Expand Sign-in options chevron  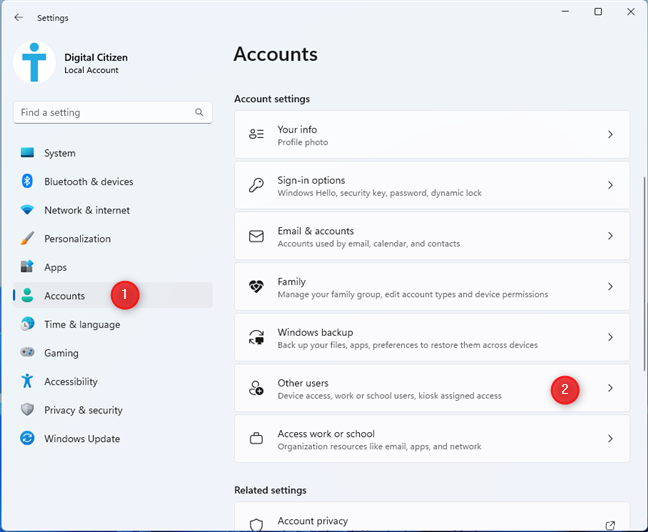pos(610,185)
